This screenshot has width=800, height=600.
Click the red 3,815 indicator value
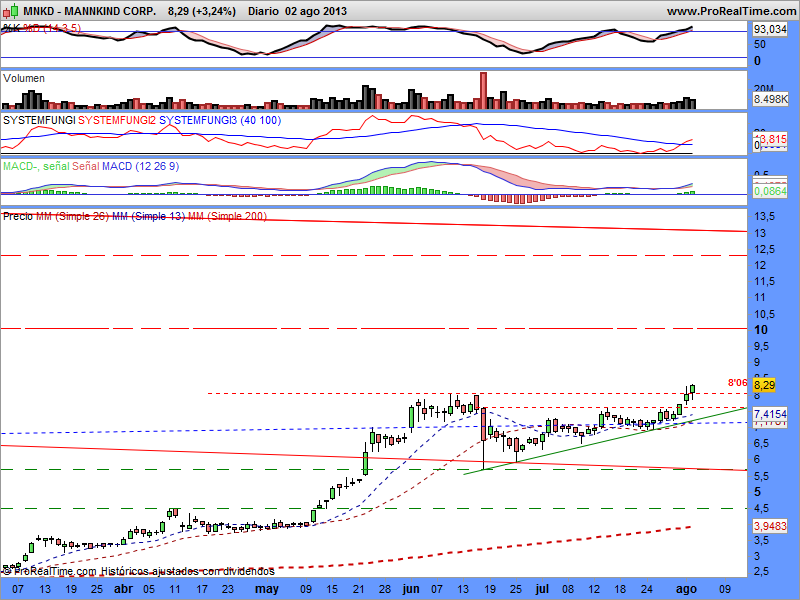coord(773,139)
